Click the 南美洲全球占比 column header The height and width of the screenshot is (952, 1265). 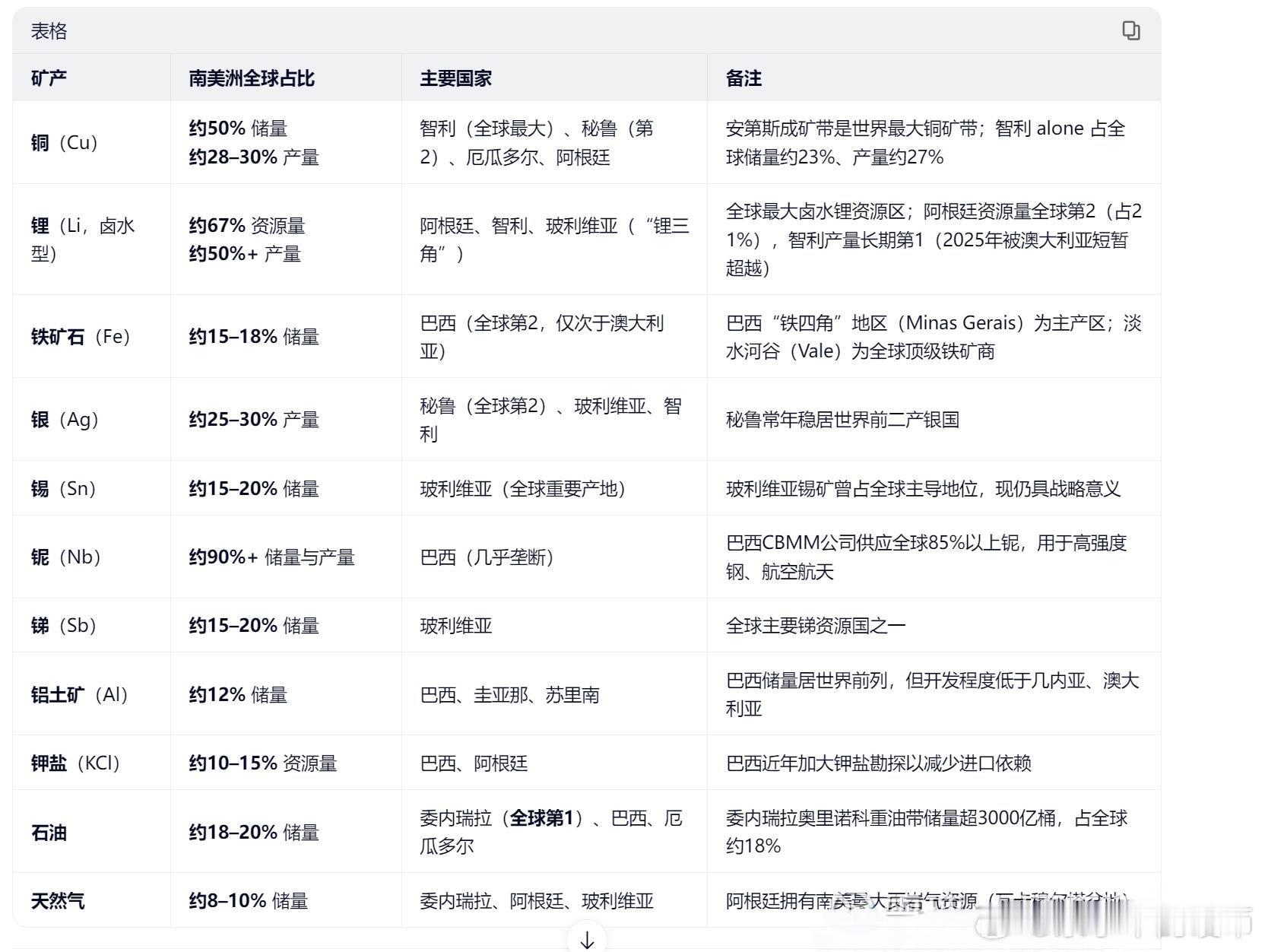coord(253,78)
